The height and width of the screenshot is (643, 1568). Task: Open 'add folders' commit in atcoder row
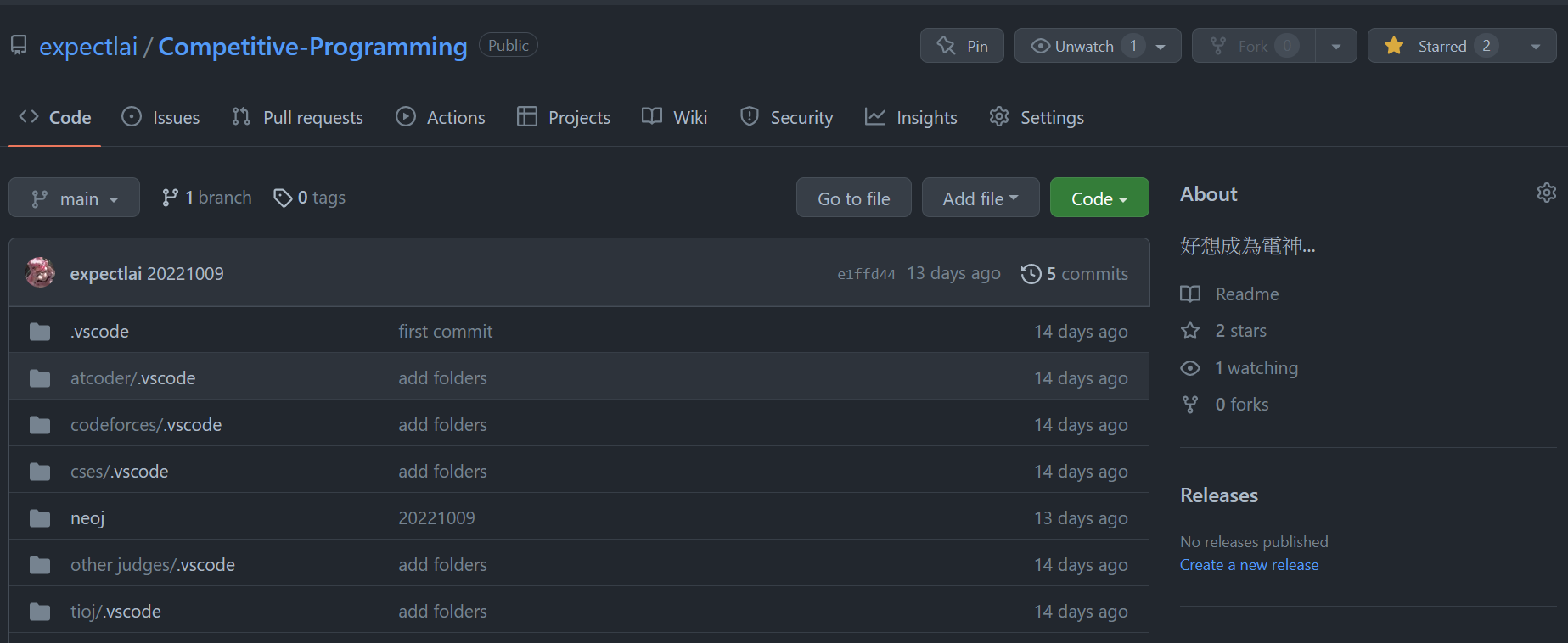442,378
